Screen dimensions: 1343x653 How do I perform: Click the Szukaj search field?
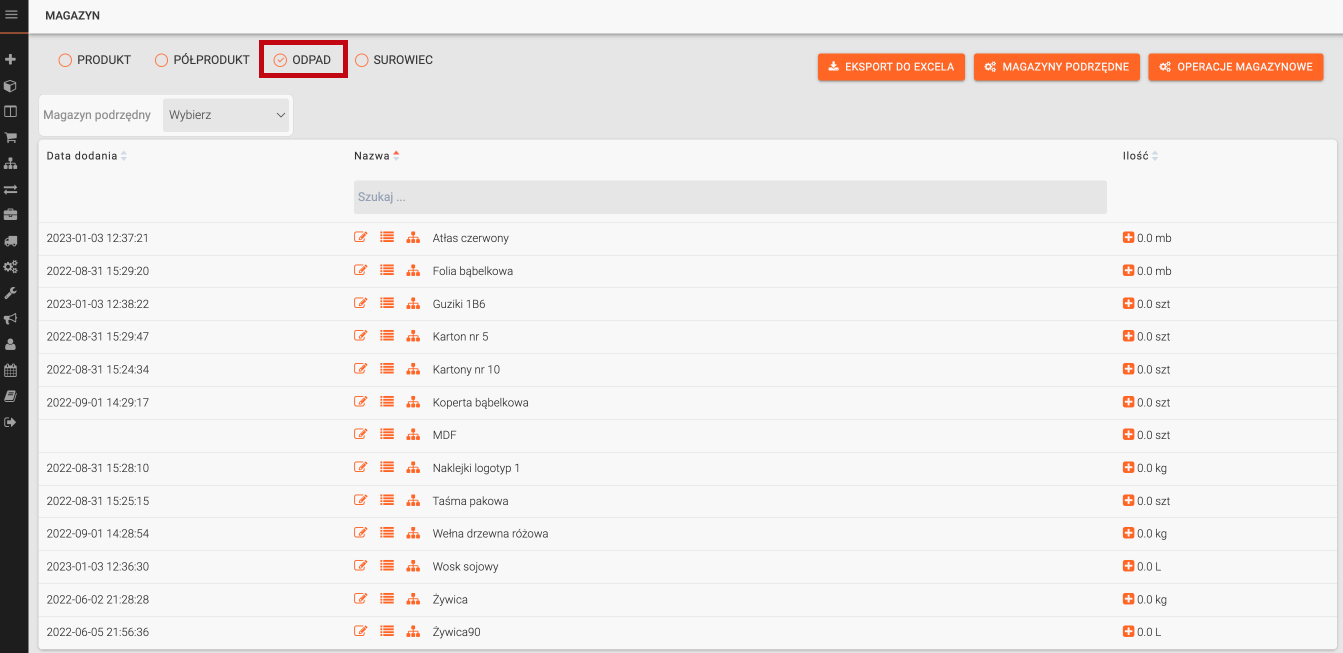tap(729, 197)
